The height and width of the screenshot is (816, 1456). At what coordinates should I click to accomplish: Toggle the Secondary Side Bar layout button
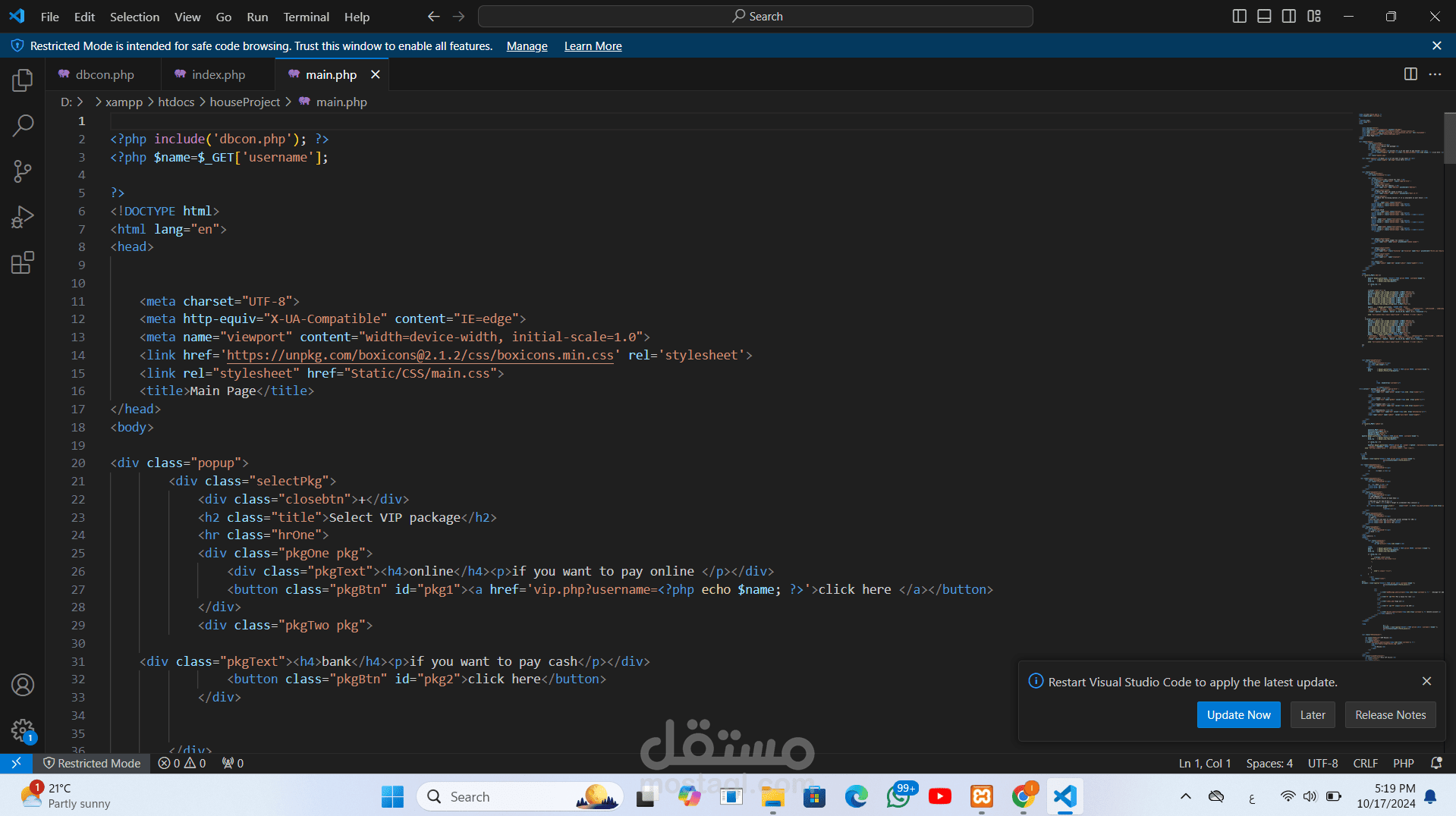pyautogui.click(x=1289, y=16)
